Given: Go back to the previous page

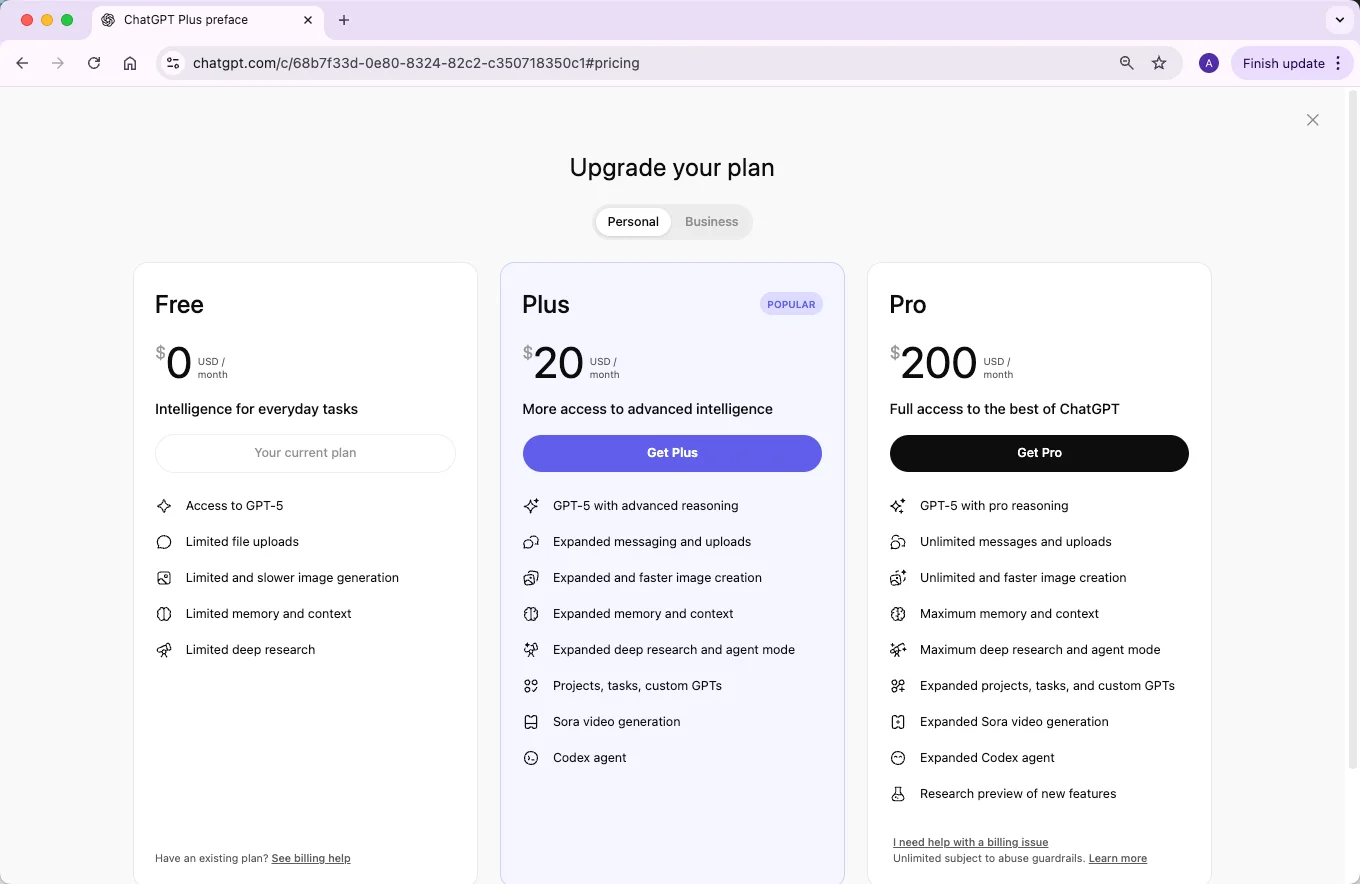Looking at the screenshot, I should pos(22,63).
